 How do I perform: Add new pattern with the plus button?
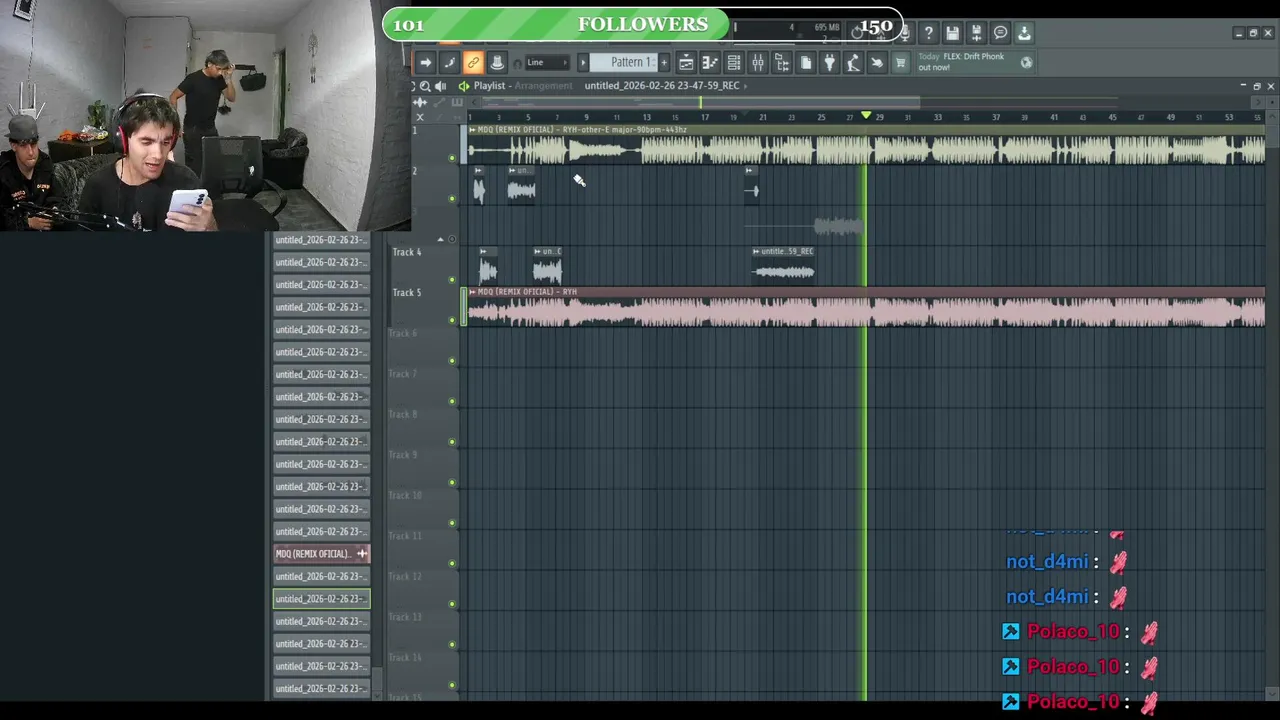[x=664, y=62]
